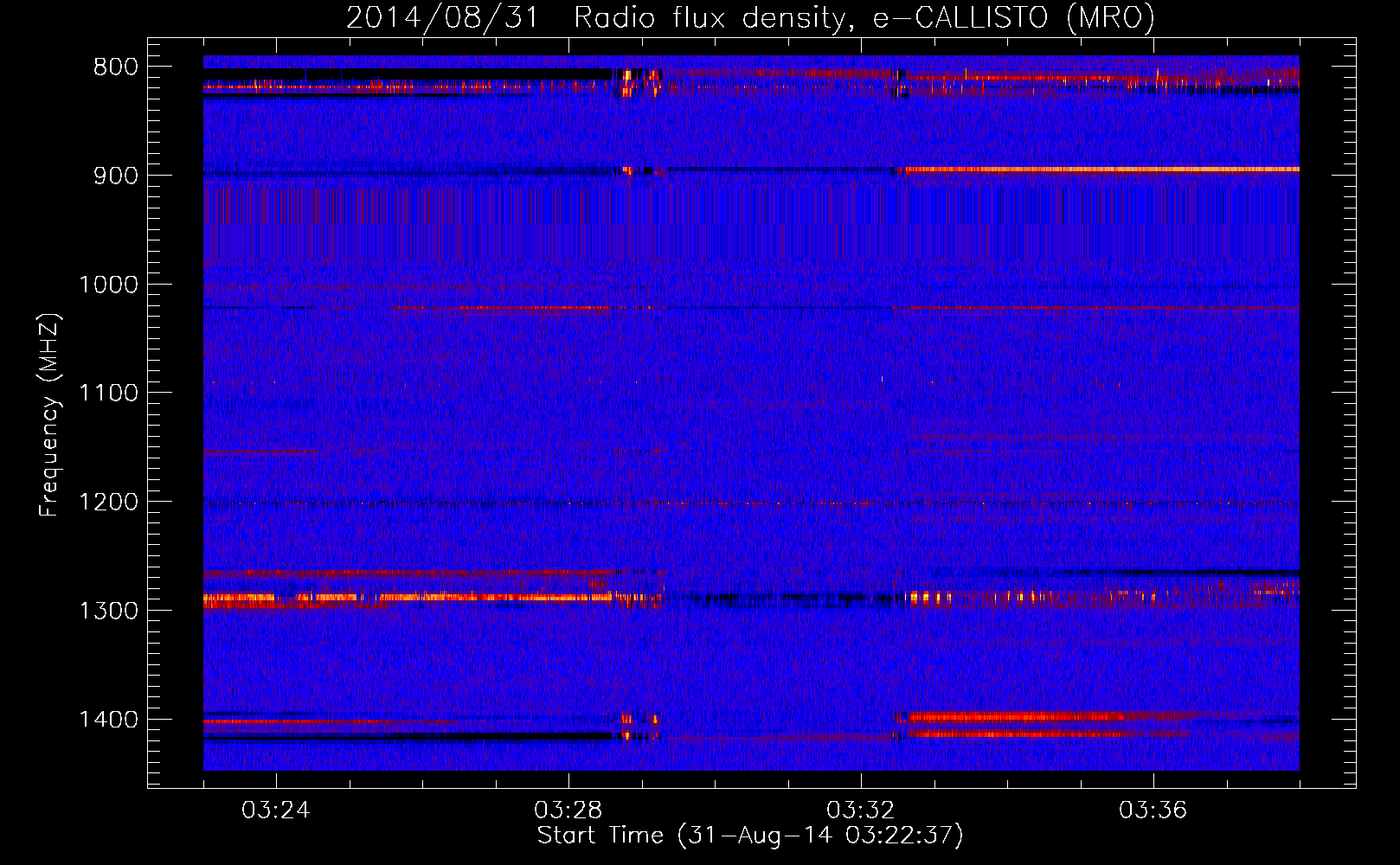This screenshot has height=865, width=1400.
Task: Click the '900' frequency axis label
Action: pos(115,176)
